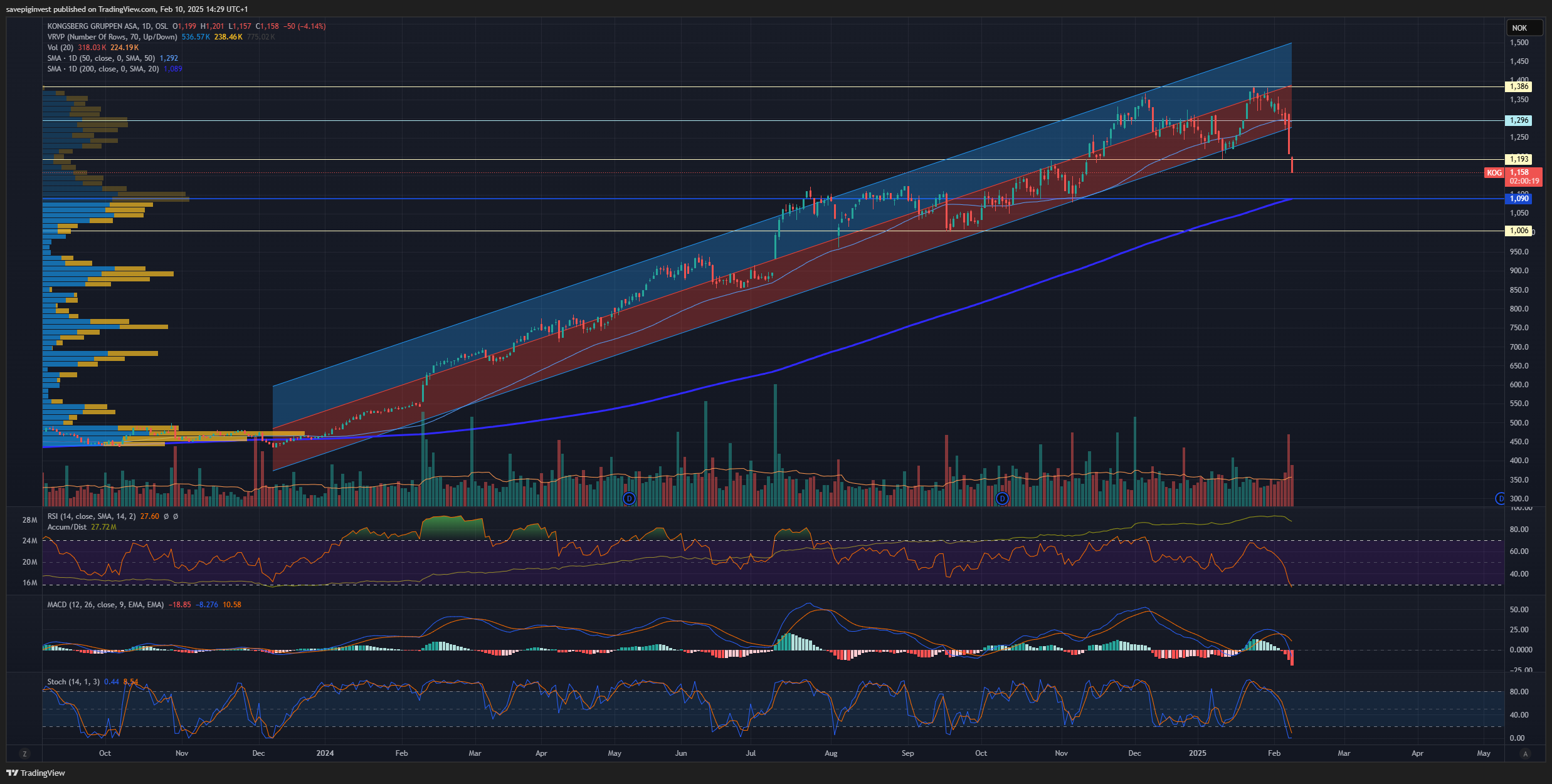Select the 1,386 yellow horizontal line label
Screen dimensions: 1552x784
[1518, 86]
